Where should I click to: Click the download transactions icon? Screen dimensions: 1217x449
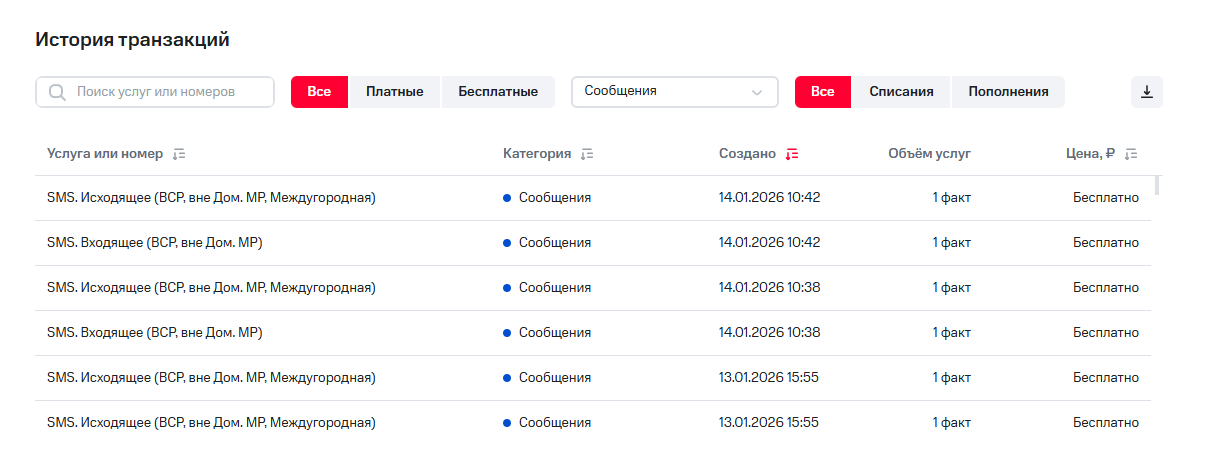pos(1147,92)
